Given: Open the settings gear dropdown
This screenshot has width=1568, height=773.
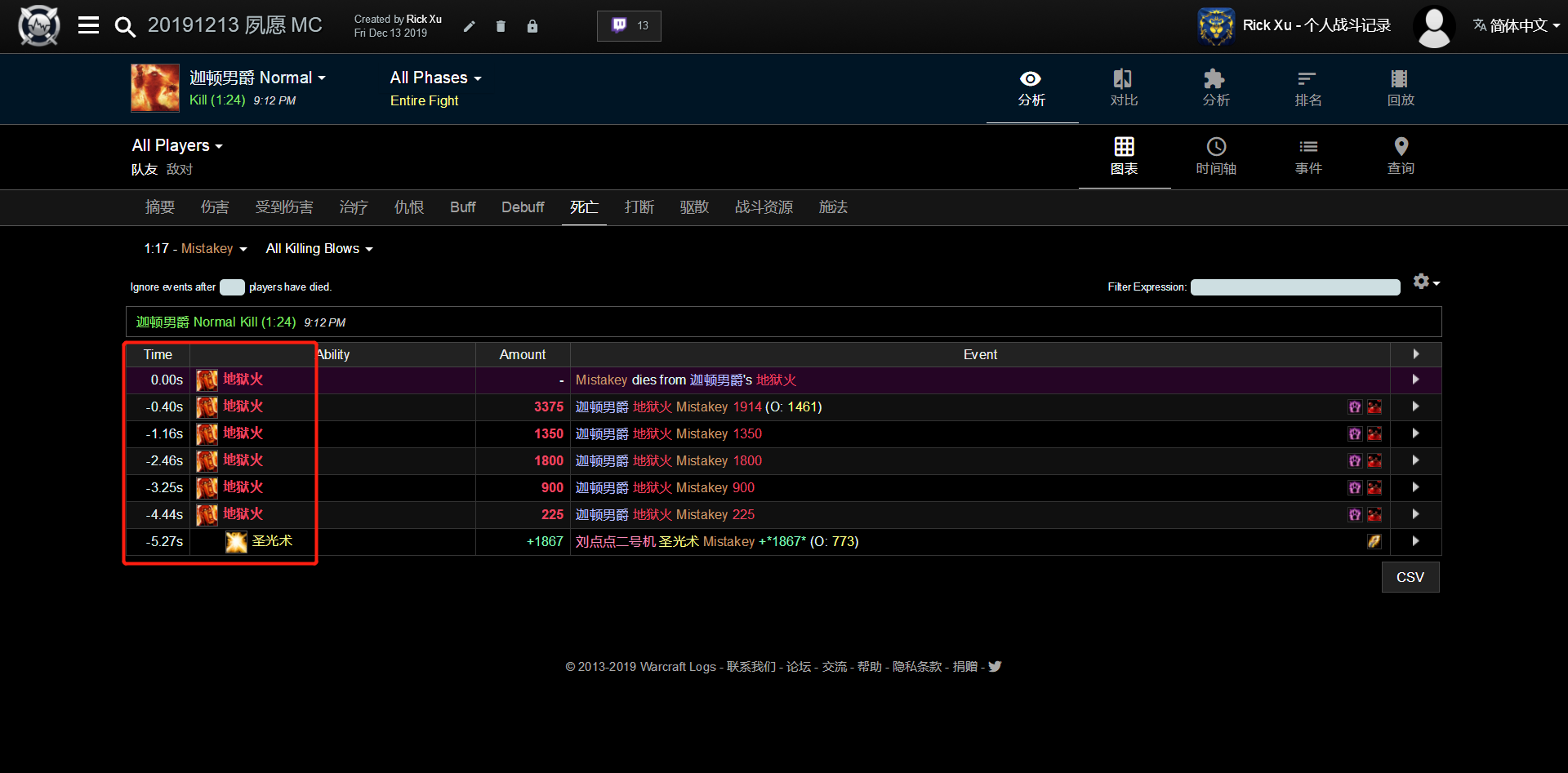Looking at the screenshot, I should 1426,282.
